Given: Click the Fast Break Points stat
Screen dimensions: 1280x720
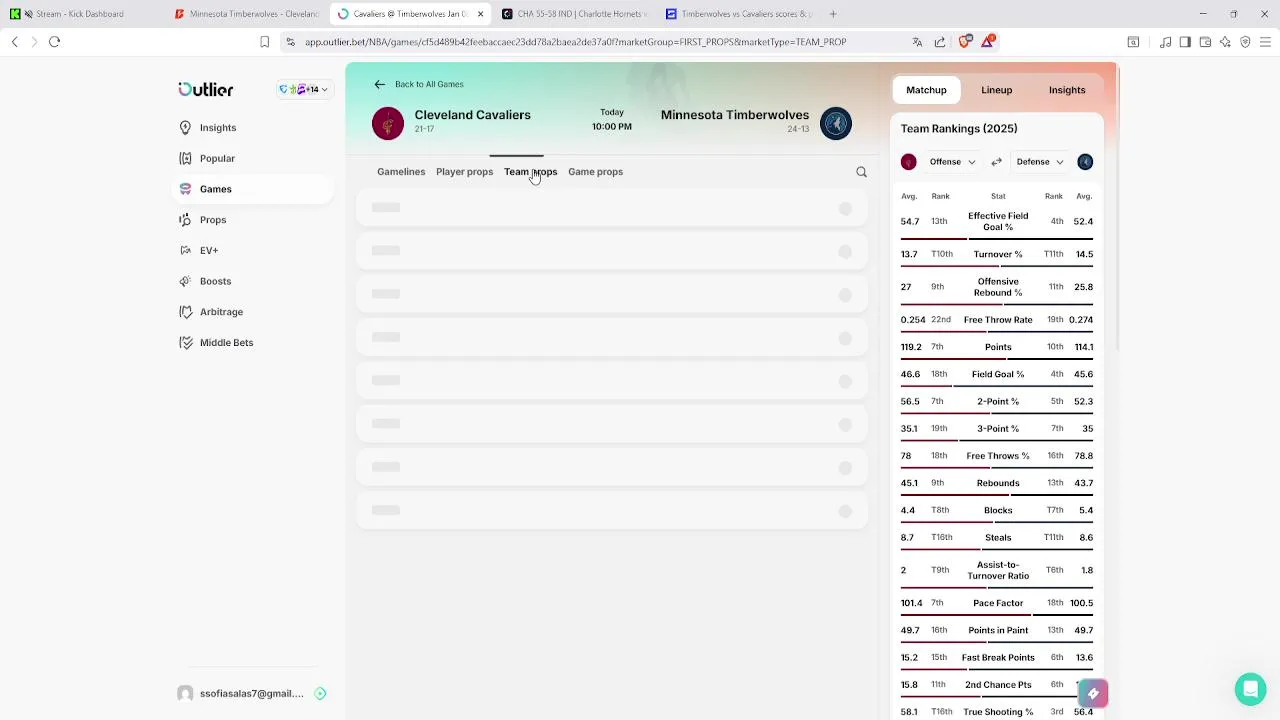Looking at the screenshot, I should 998,658.
